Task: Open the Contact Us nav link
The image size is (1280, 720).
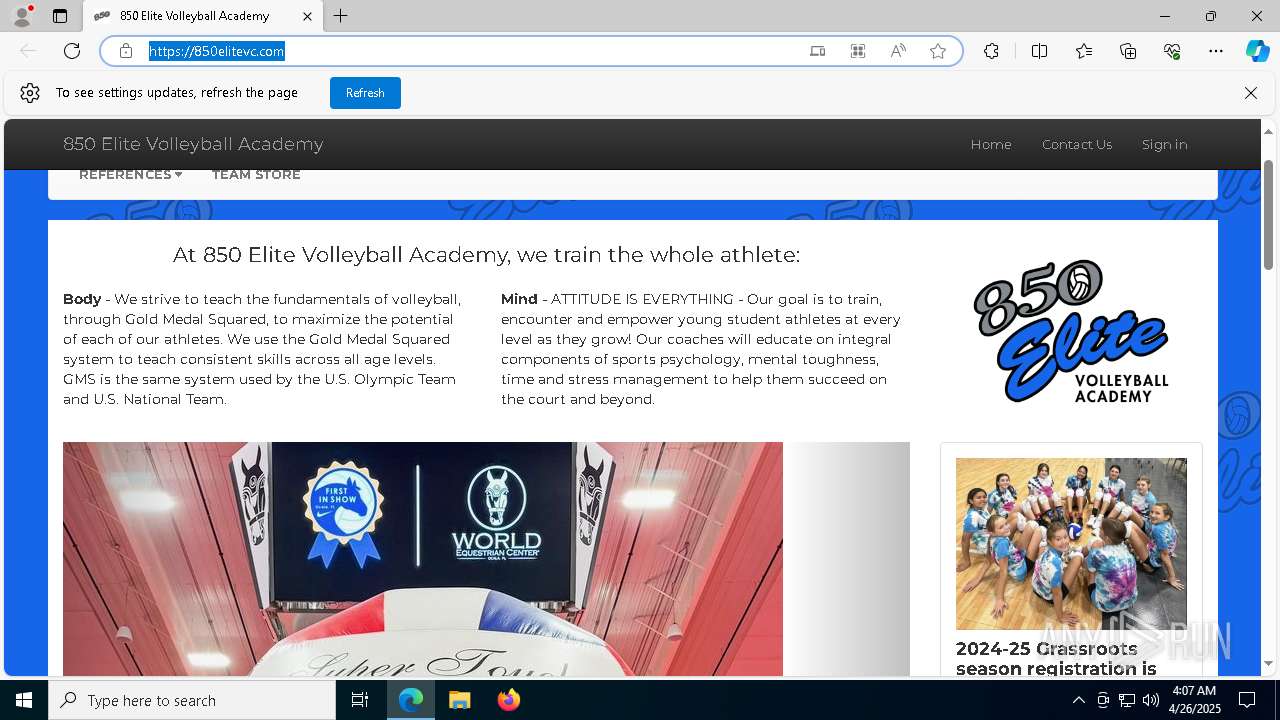Action: [1077, 144]
